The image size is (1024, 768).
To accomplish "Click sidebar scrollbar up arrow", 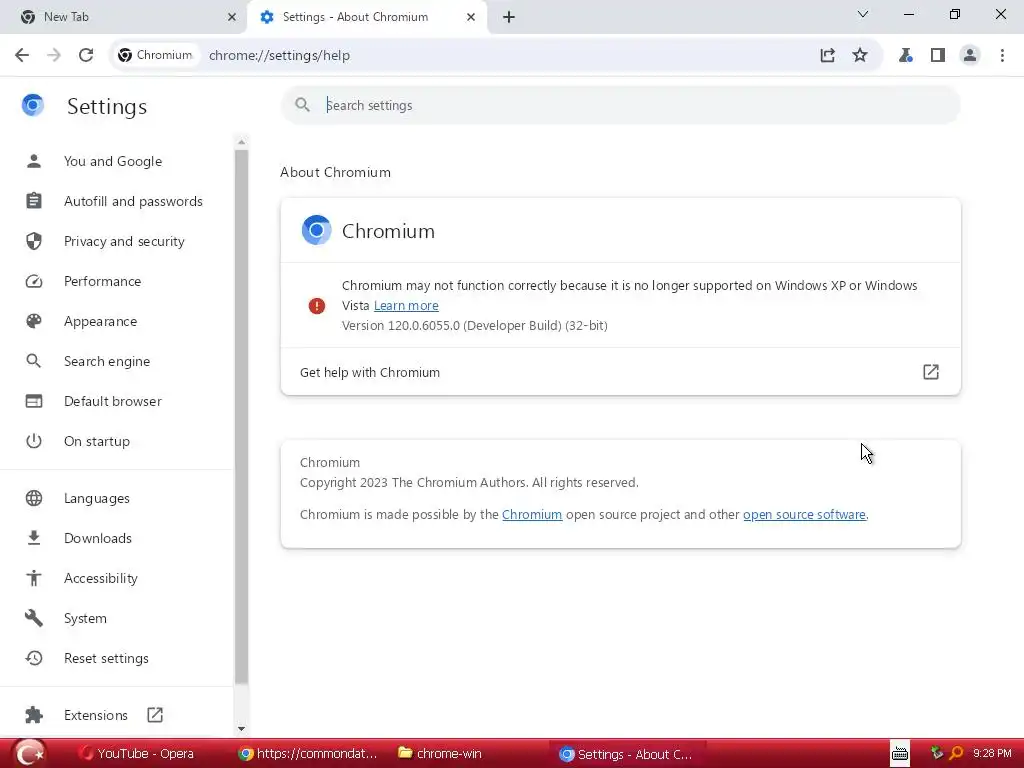I will click(242, 142).
